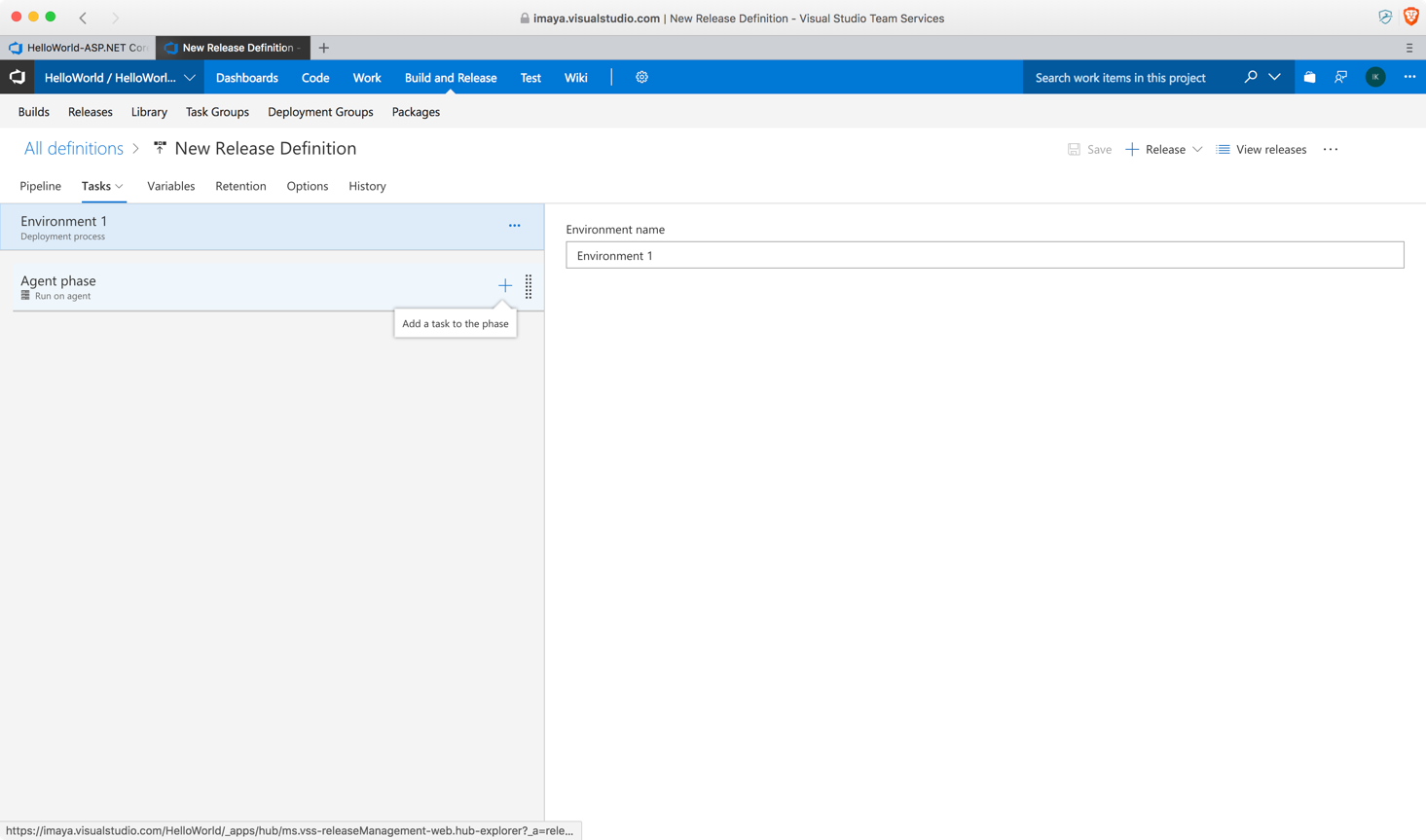Open the Test hub
Screen dimensions: 1426x840
pyautogui.click(x=530, y=78)
